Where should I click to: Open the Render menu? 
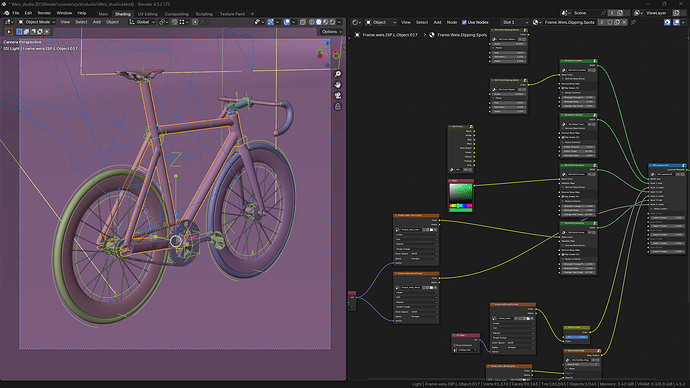tap(44, 13)
